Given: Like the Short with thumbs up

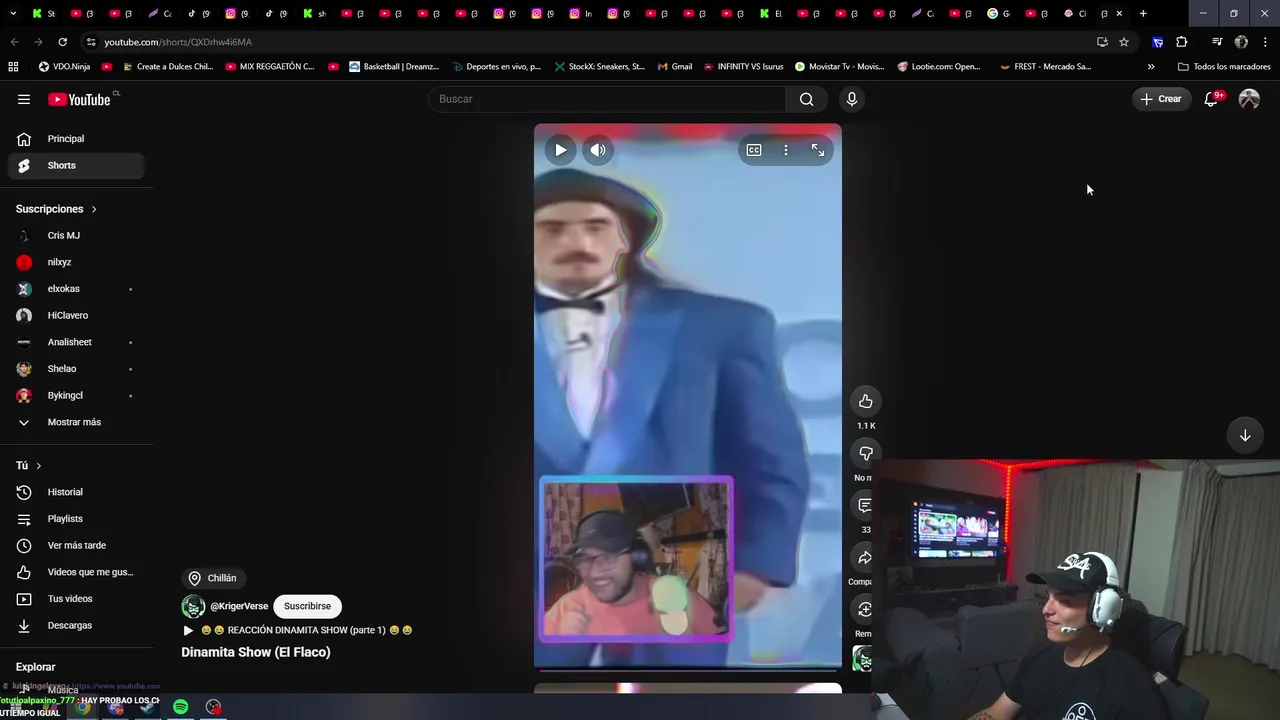Looking at the screenshot, I should [x=866, y=402].
